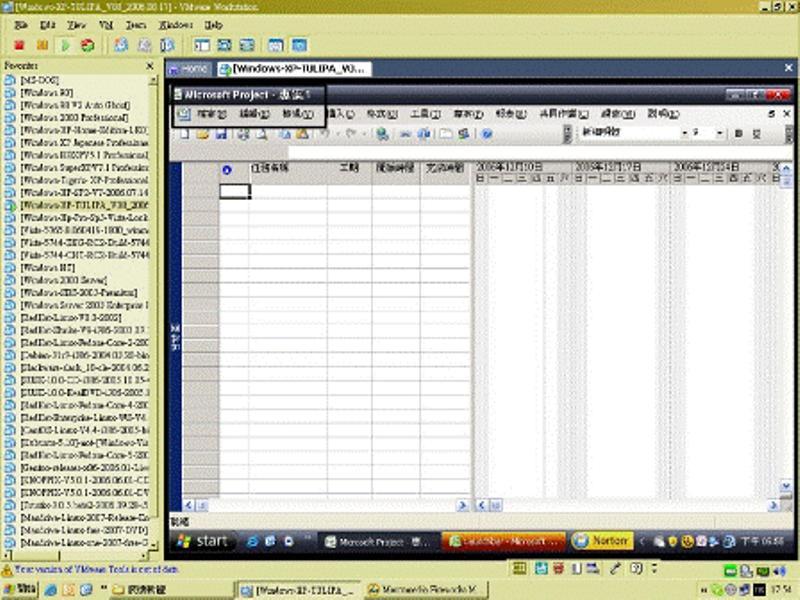Click the indicator column header with info icon

tap(234, 173)
